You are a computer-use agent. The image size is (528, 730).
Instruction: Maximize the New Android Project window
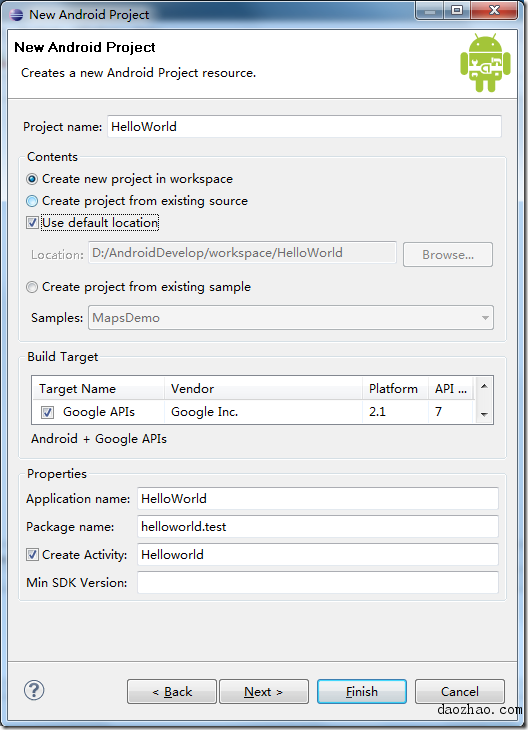457,10
